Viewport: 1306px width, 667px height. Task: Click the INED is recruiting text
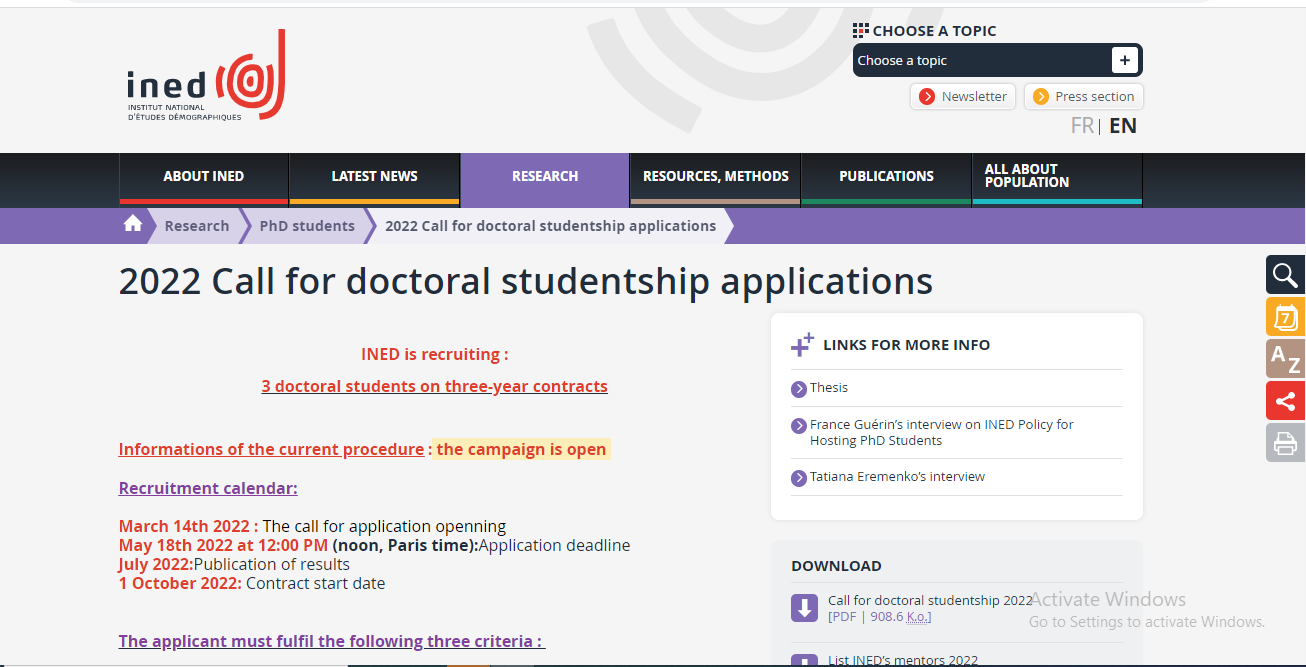point(435,354)
